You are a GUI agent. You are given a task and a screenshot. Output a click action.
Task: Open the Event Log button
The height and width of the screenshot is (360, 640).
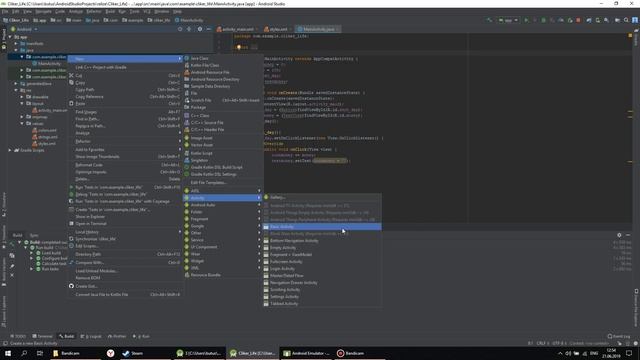click(x=619, y=336)
